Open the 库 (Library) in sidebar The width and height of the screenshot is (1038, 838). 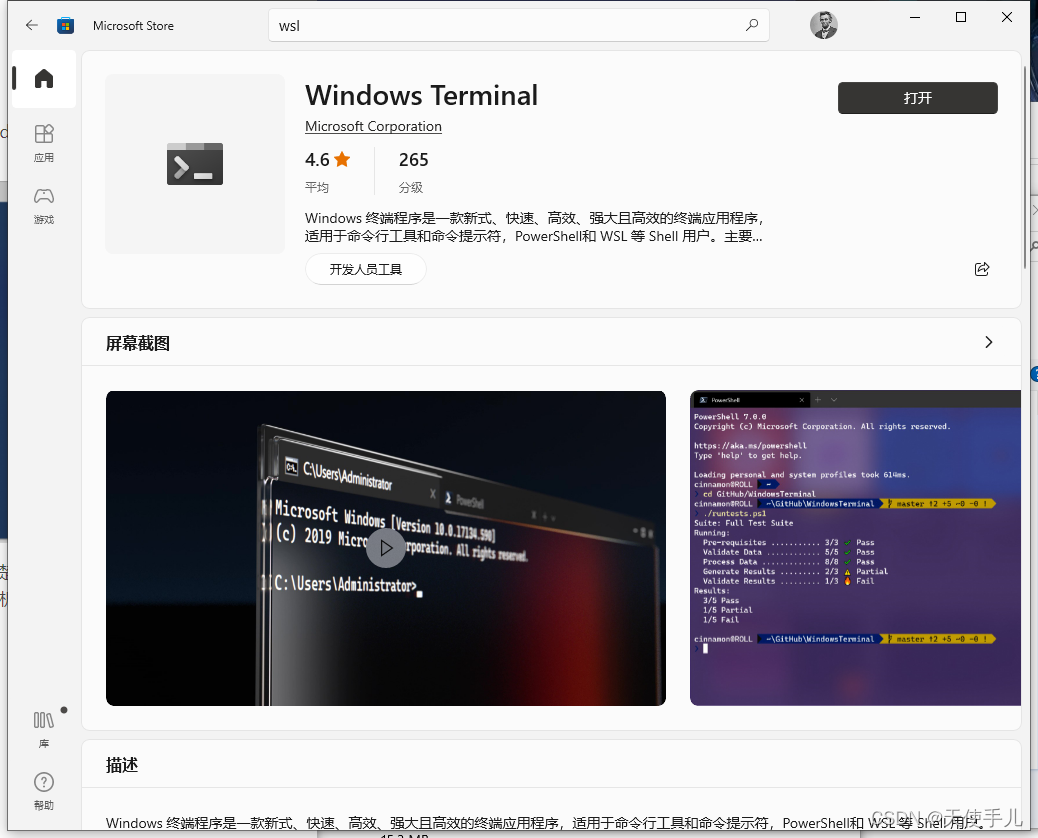coord(44,729)
